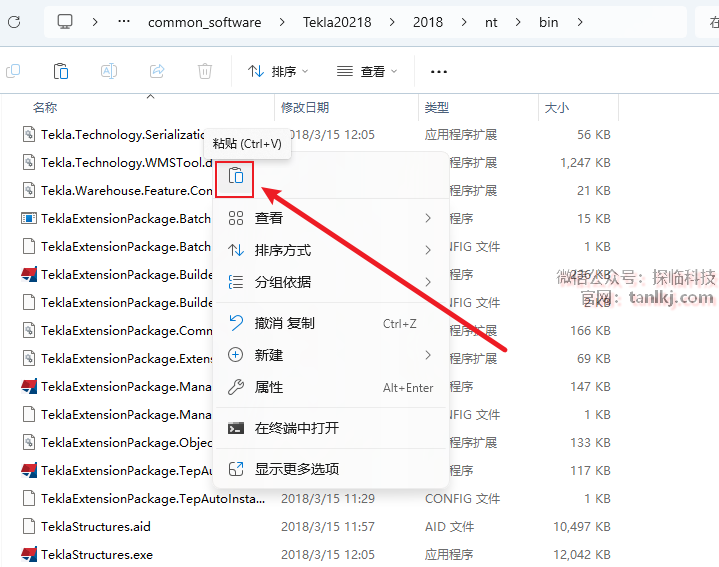Viewport: 719px width, 567px height.
Task: Open the 分组依据 submenu in context menu
Action: pos(330,282)
